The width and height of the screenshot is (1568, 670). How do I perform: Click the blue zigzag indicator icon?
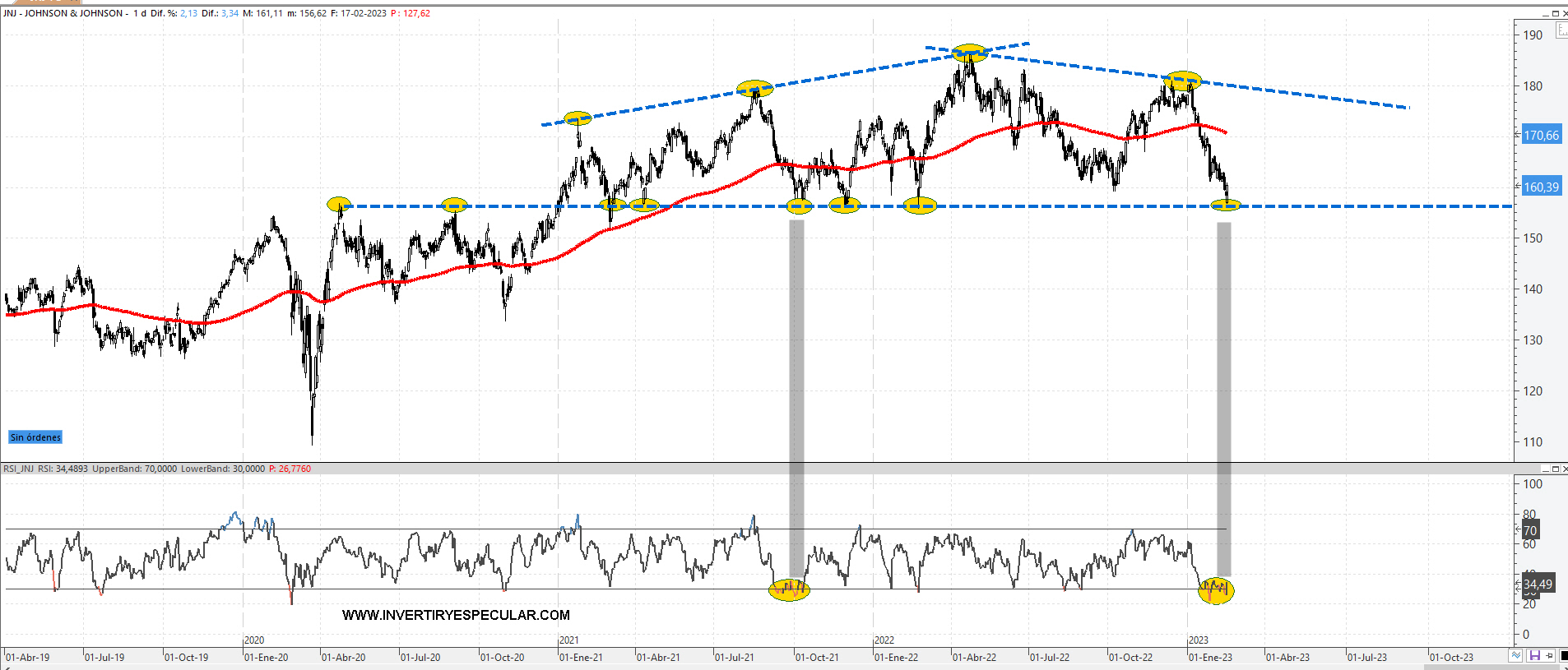coord(1516,655)
